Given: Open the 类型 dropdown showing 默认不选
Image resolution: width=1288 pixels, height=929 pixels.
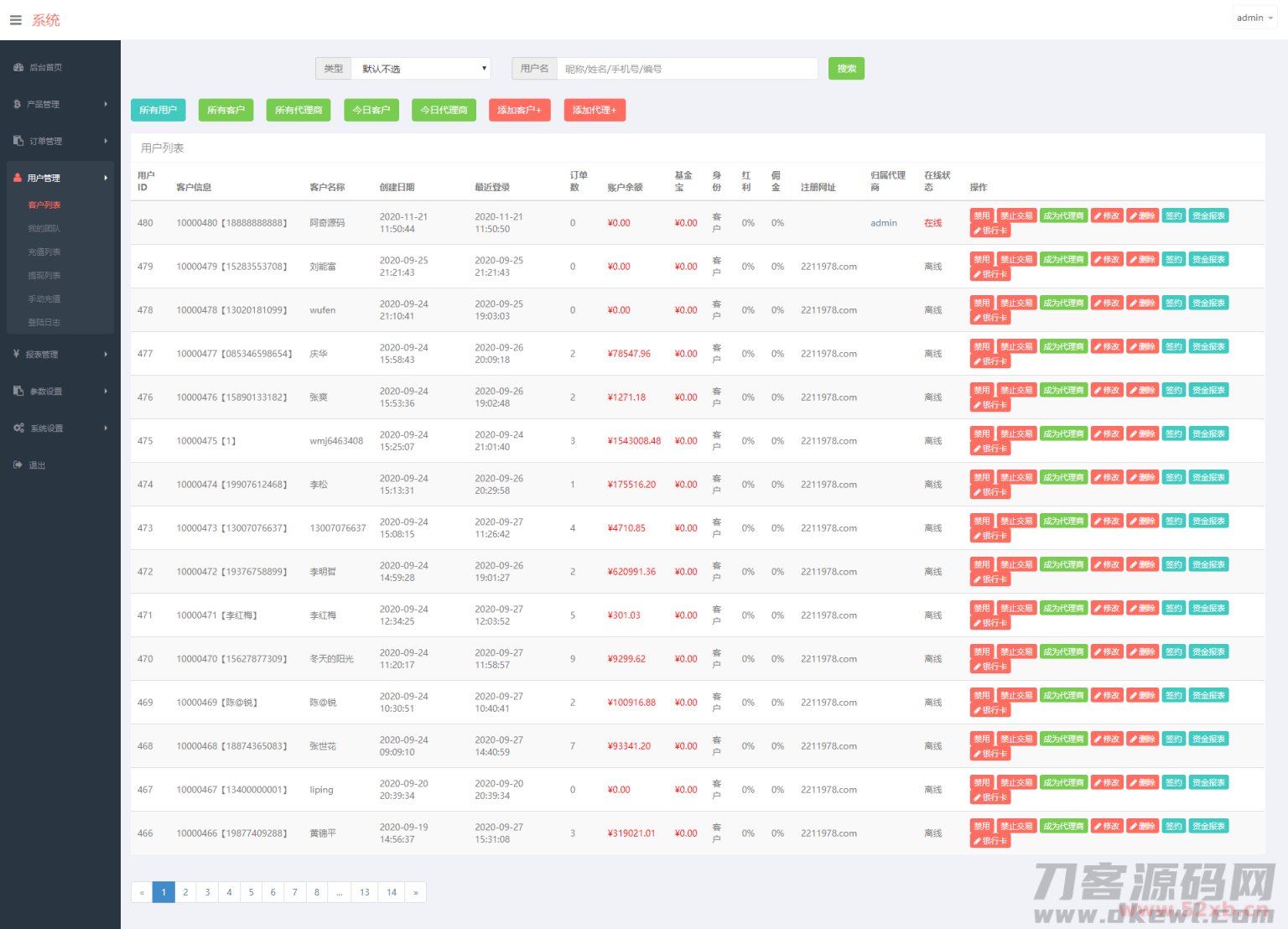Looking at the screenshot, I should (421, 69).
